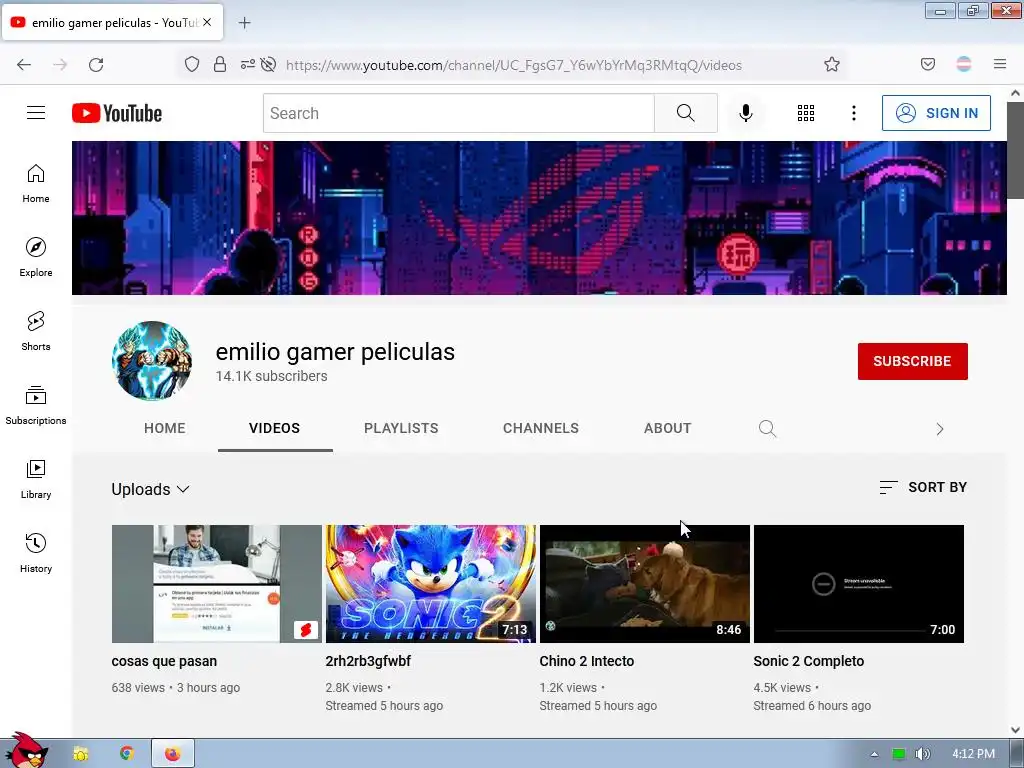The image size is (1024, 768).
Task: Open the CHANNELS tab
Action: pyautogui.click(x=541, y=428)
